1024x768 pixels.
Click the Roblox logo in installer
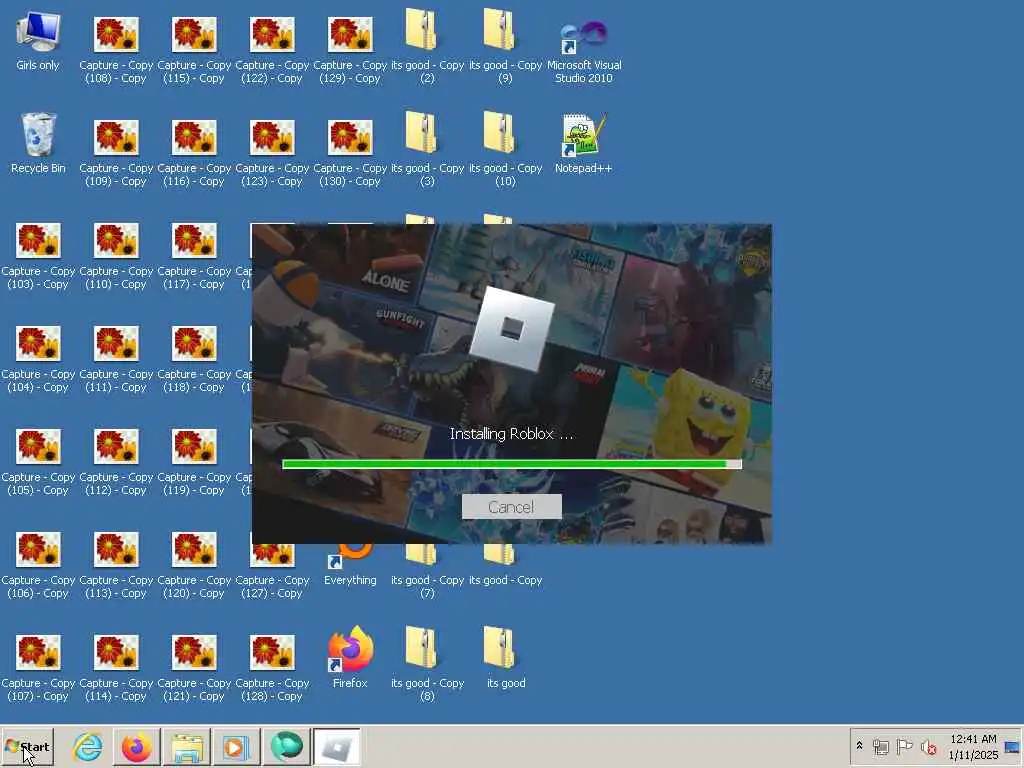tap(512, 329)
